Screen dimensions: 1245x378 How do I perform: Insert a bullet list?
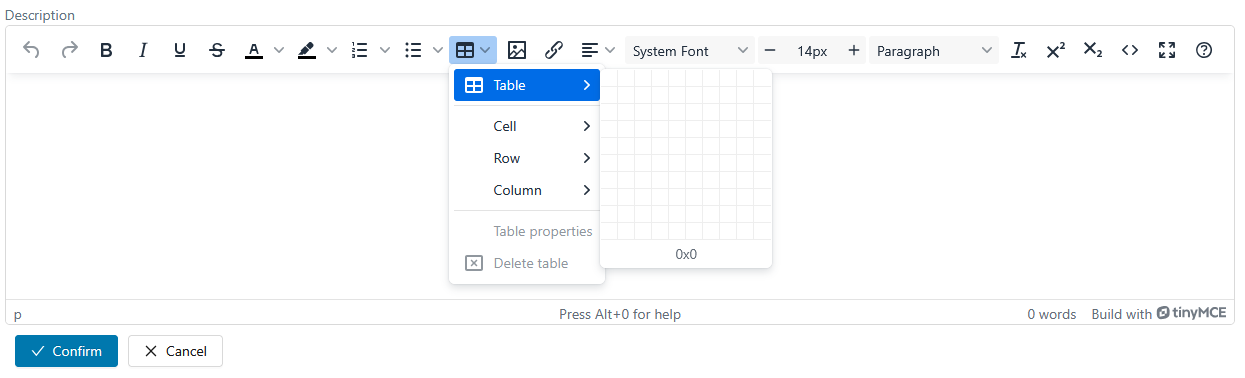(x=413, y=50)
